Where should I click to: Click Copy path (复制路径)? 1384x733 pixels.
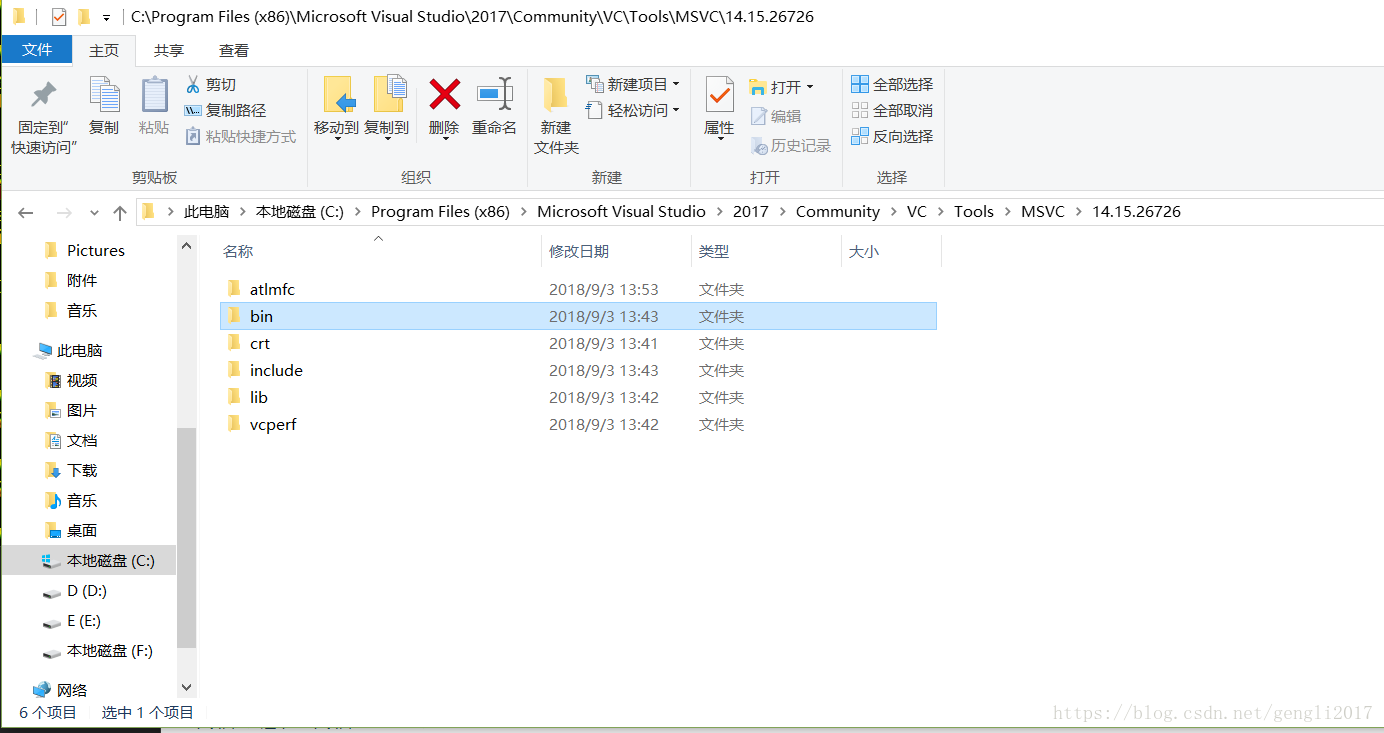point(226,110)
